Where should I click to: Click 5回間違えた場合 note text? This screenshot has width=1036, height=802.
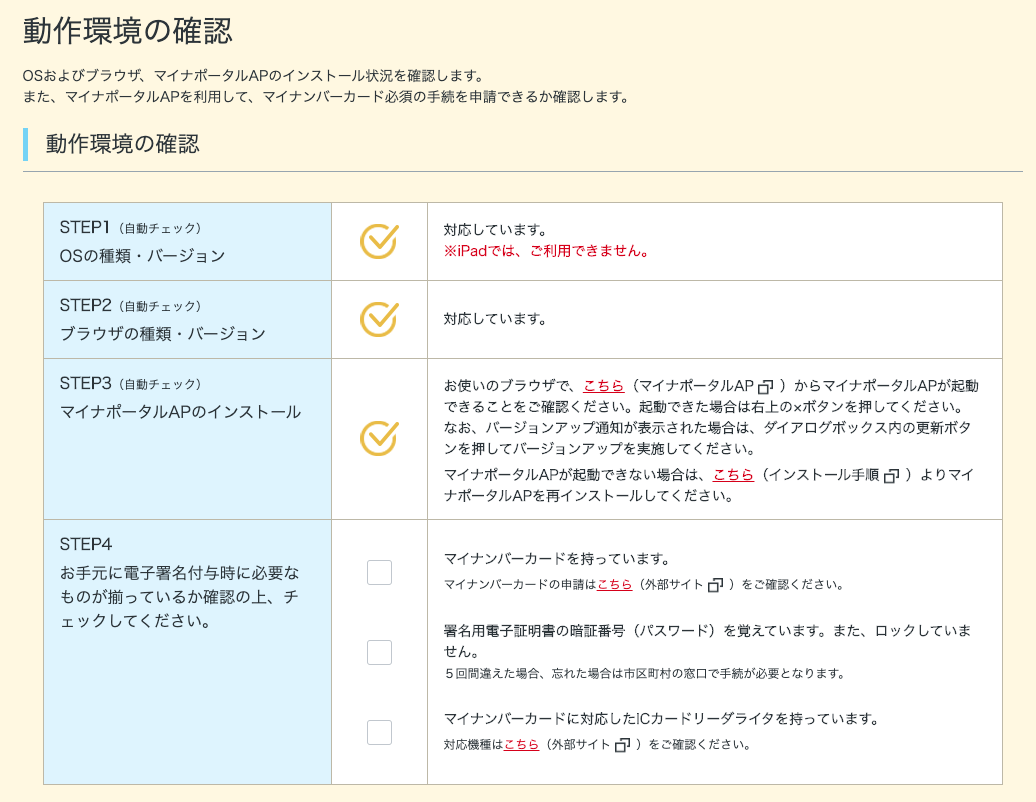pos(644,674)
